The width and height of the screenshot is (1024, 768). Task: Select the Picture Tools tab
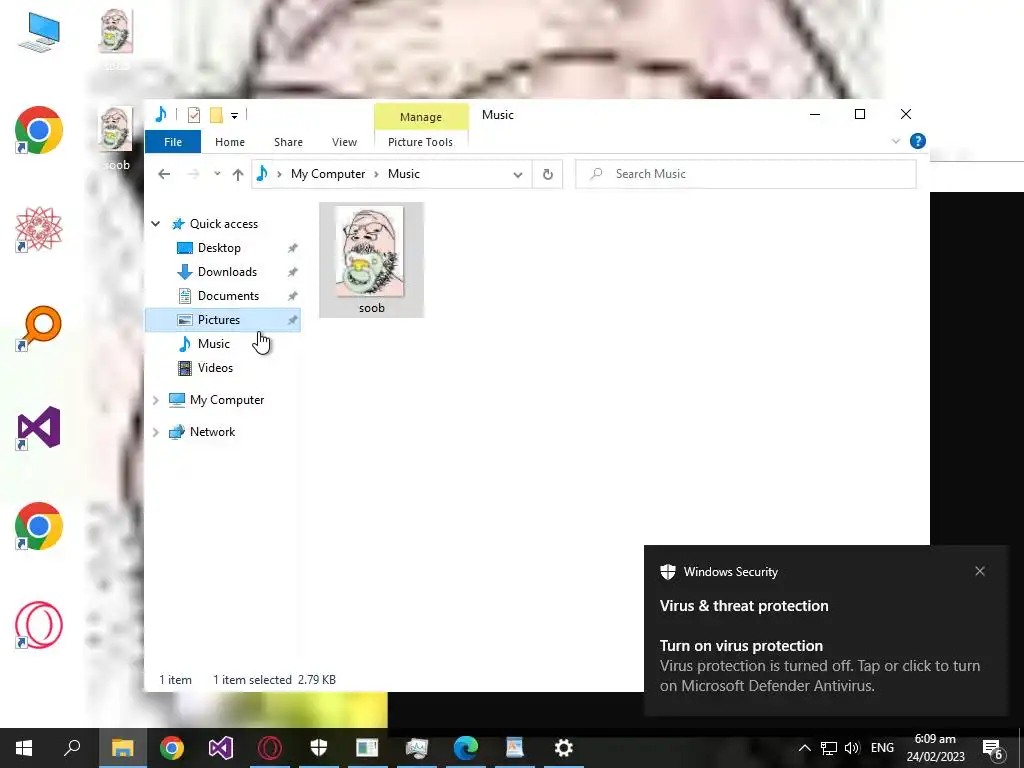click(420, 142)
